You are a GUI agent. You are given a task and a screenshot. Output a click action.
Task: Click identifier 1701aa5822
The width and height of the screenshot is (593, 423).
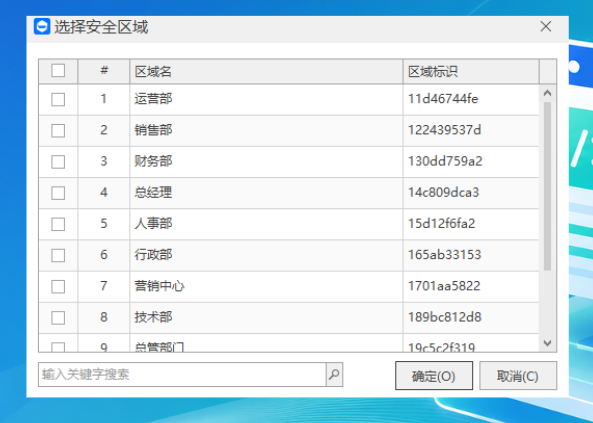click(x=444, y=286)
